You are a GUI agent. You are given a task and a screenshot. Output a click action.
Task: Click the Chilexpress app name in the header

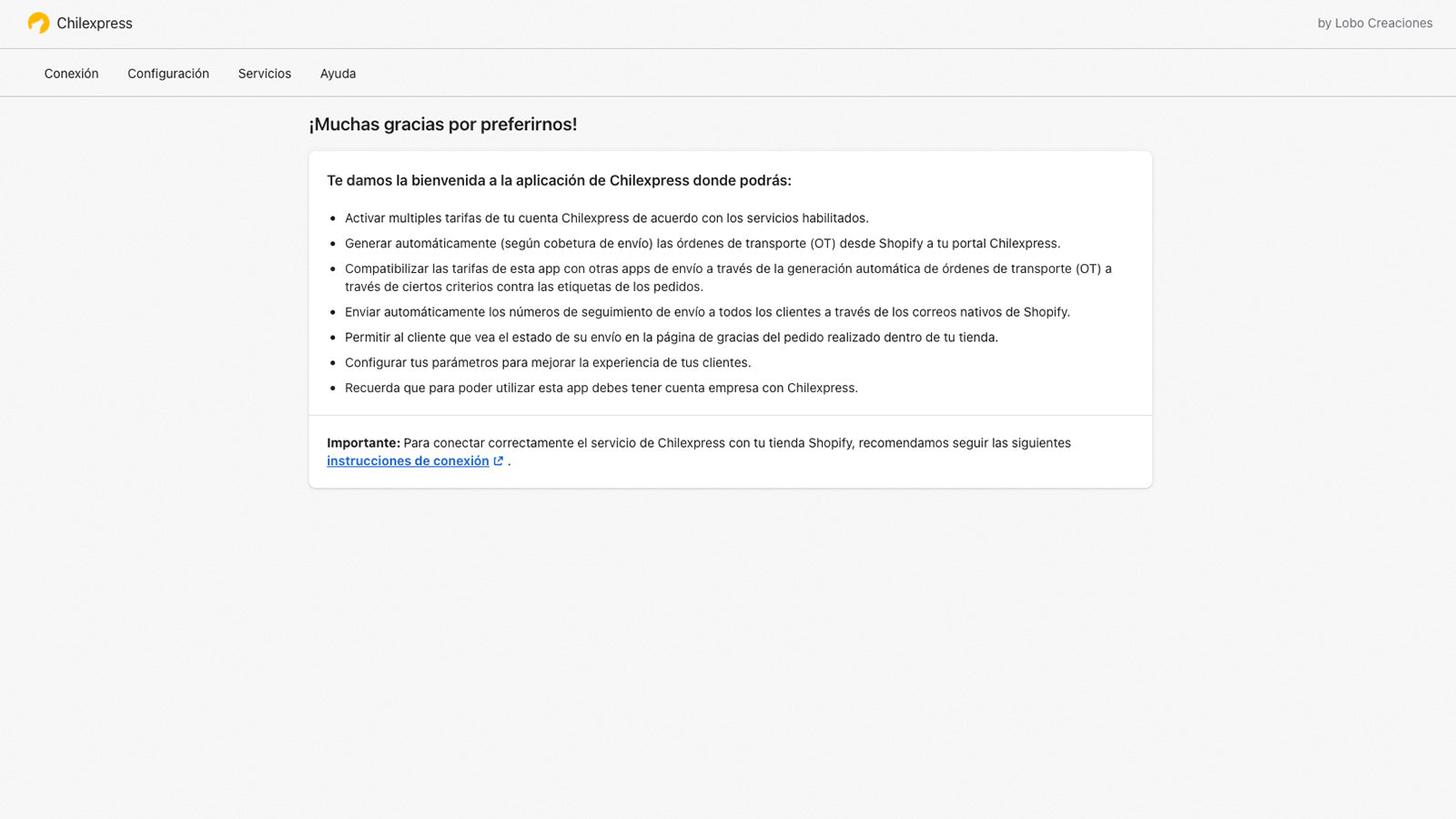[95, 24]
